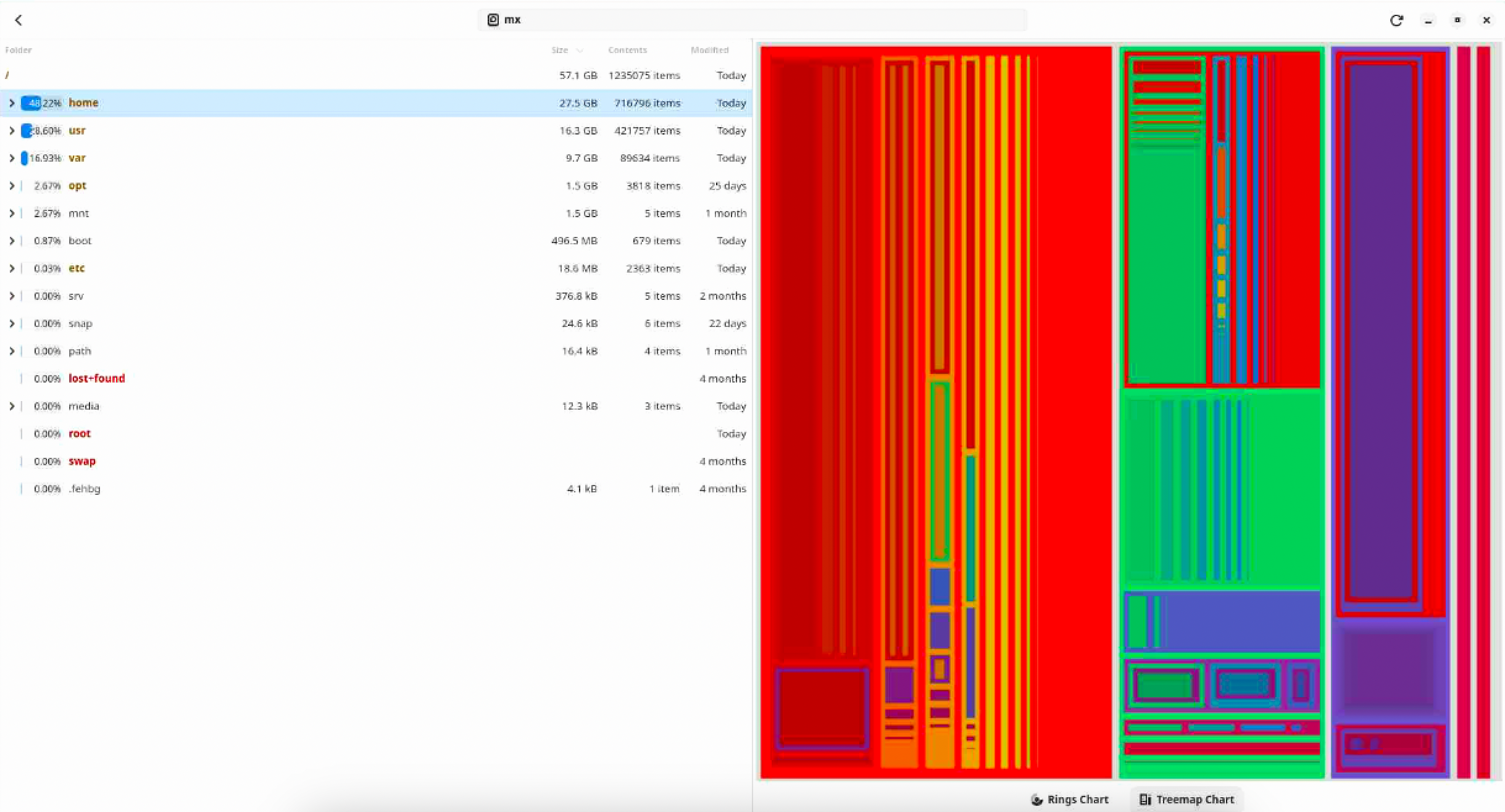
Task: Select the root folder name
Action: click(79, 434)
